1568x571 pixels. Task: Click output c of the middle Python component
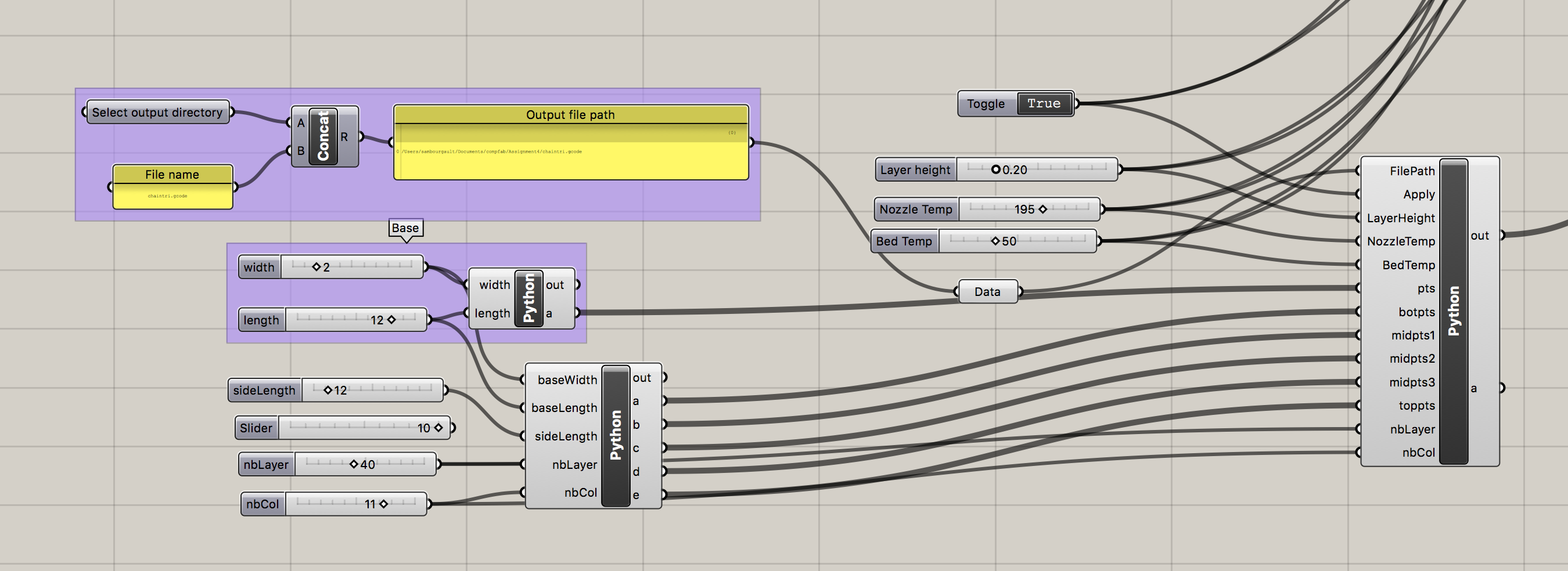tap(636, 448)
